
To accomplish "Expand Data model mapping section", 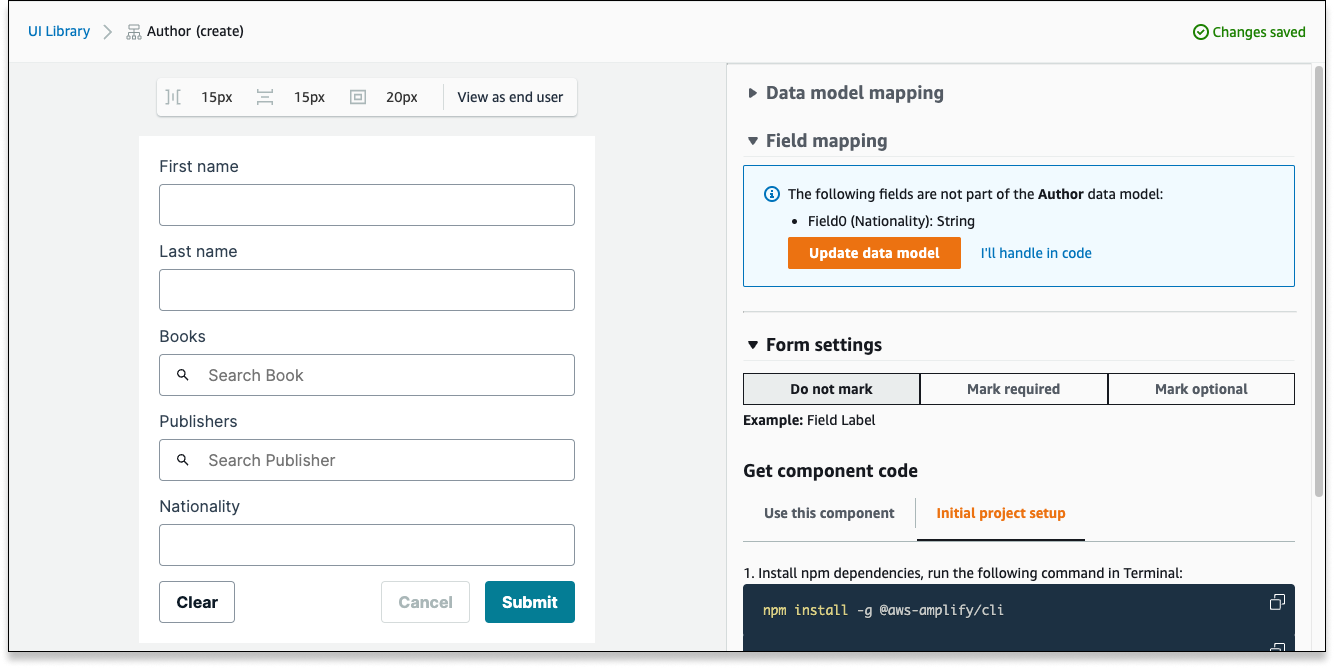I will (845, 93).
